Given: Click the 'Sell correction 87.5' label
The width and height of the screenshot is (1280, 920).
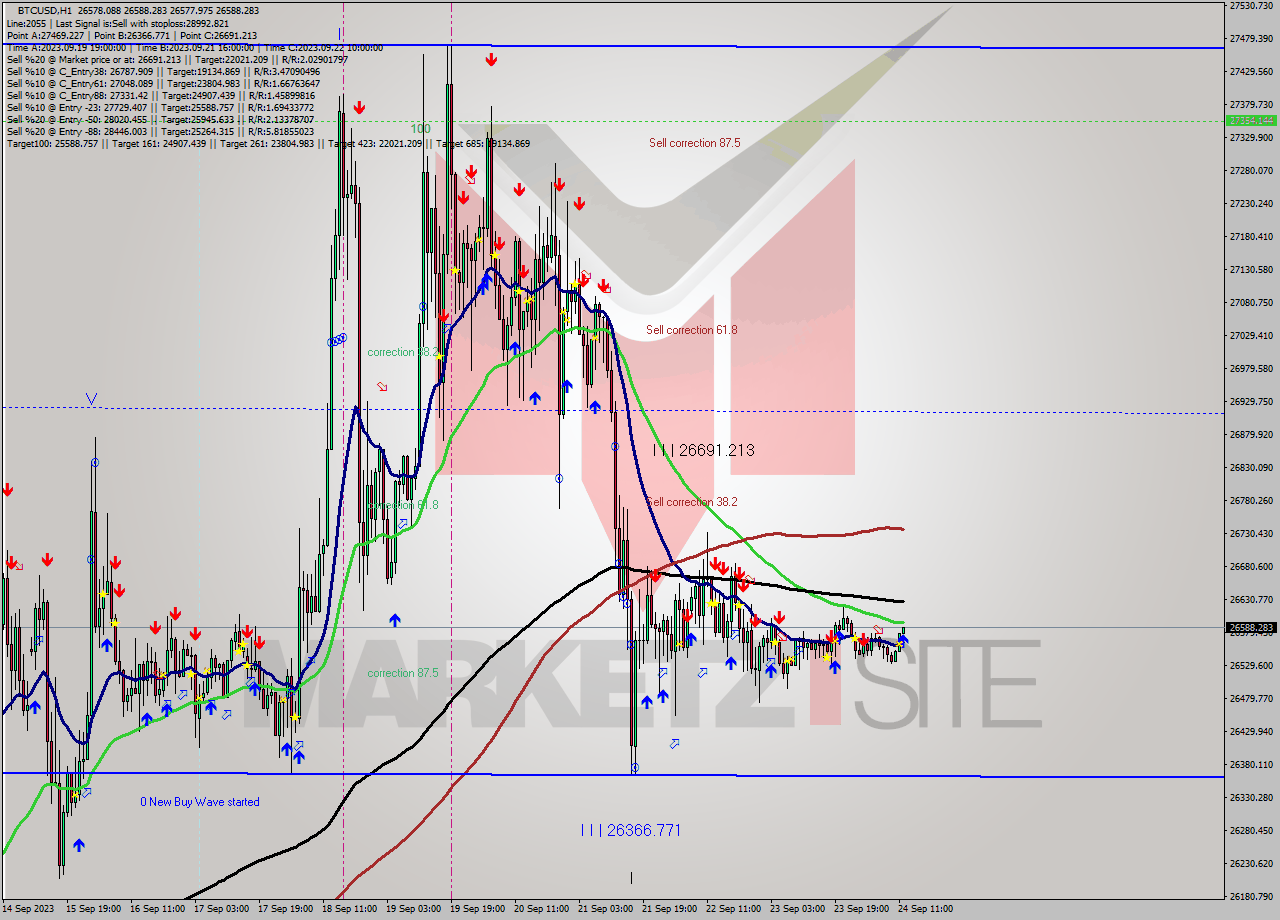Looking at the screenshot, I should (695, 143).
